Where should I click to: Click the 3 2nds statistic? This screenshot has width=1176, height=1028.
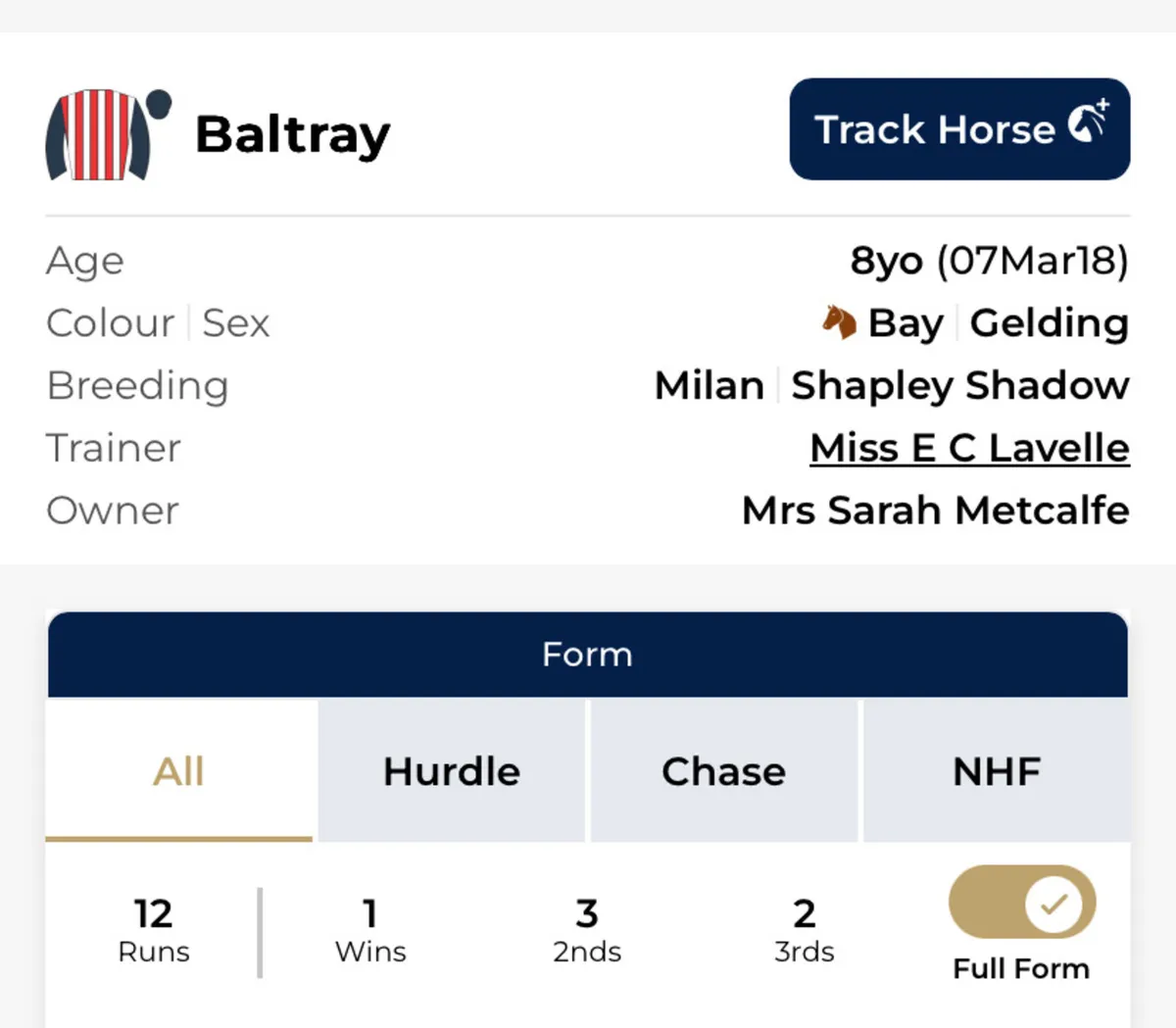click(x=587, y=930)
